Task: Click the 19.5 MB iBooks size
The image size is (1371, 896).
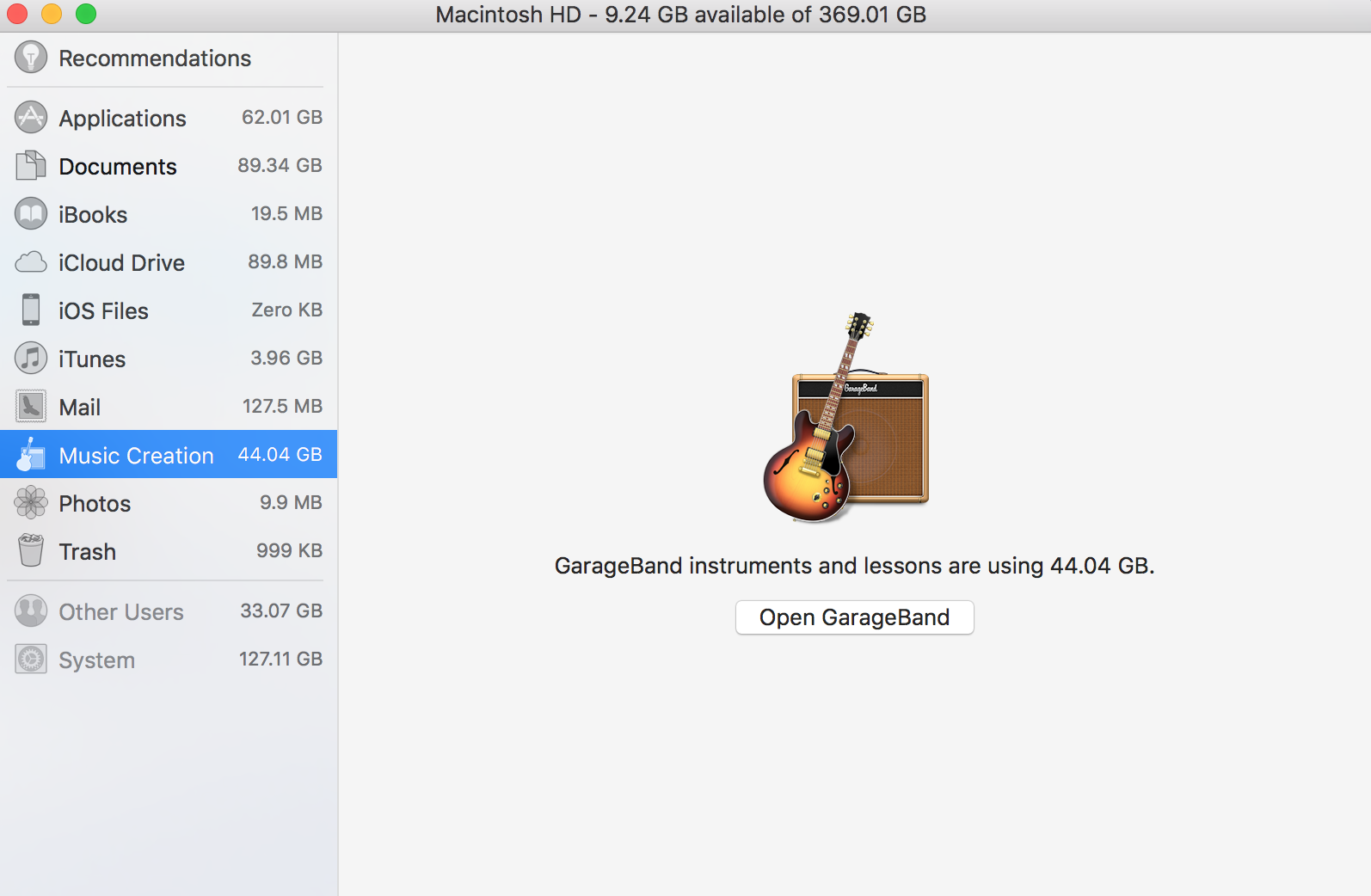Action: coord(286,213)
